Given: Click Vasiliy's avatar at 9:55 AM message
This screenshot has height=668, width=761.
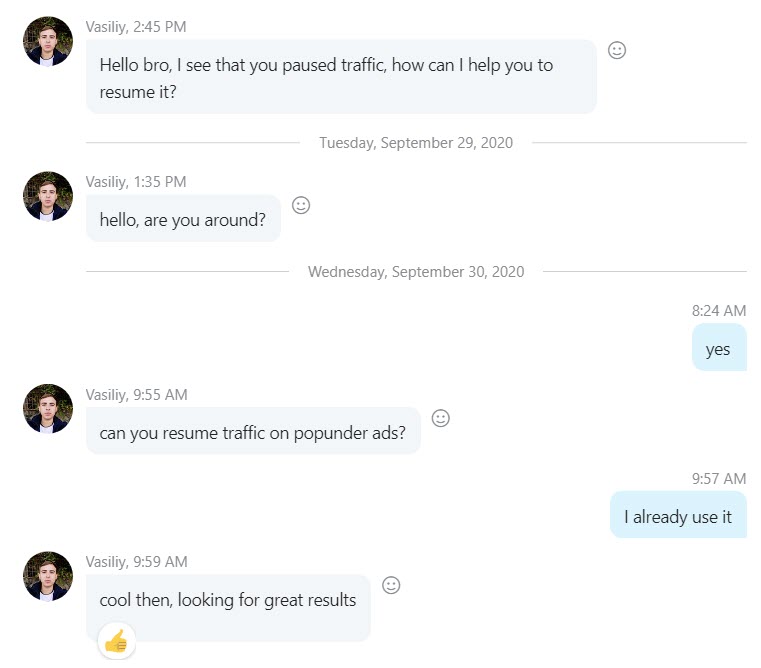Looking at the screenshot, I should [x=48, y=409].
